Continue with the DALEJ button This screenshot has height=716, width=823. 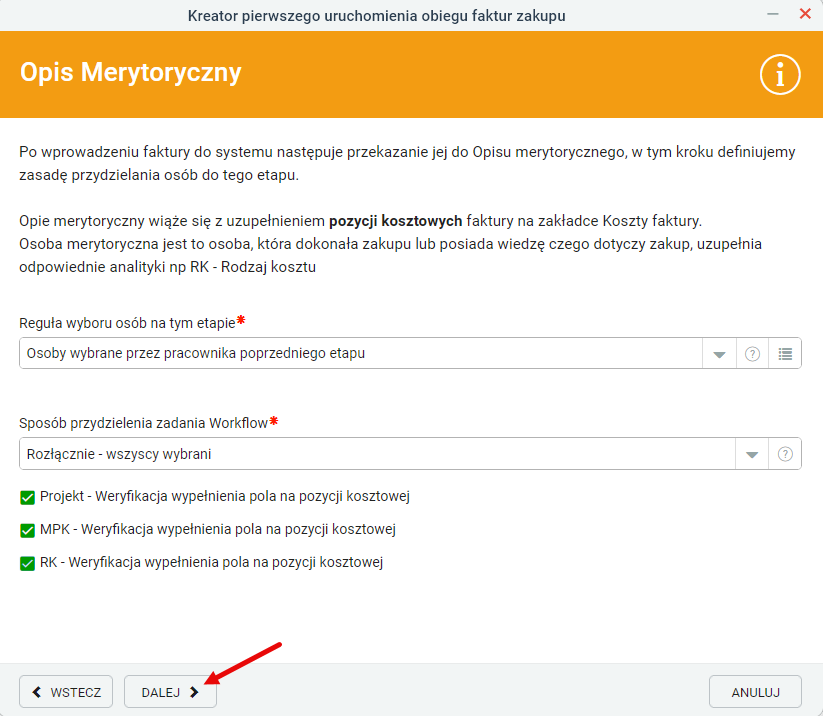pyautogui.click(x=170, y=692)
